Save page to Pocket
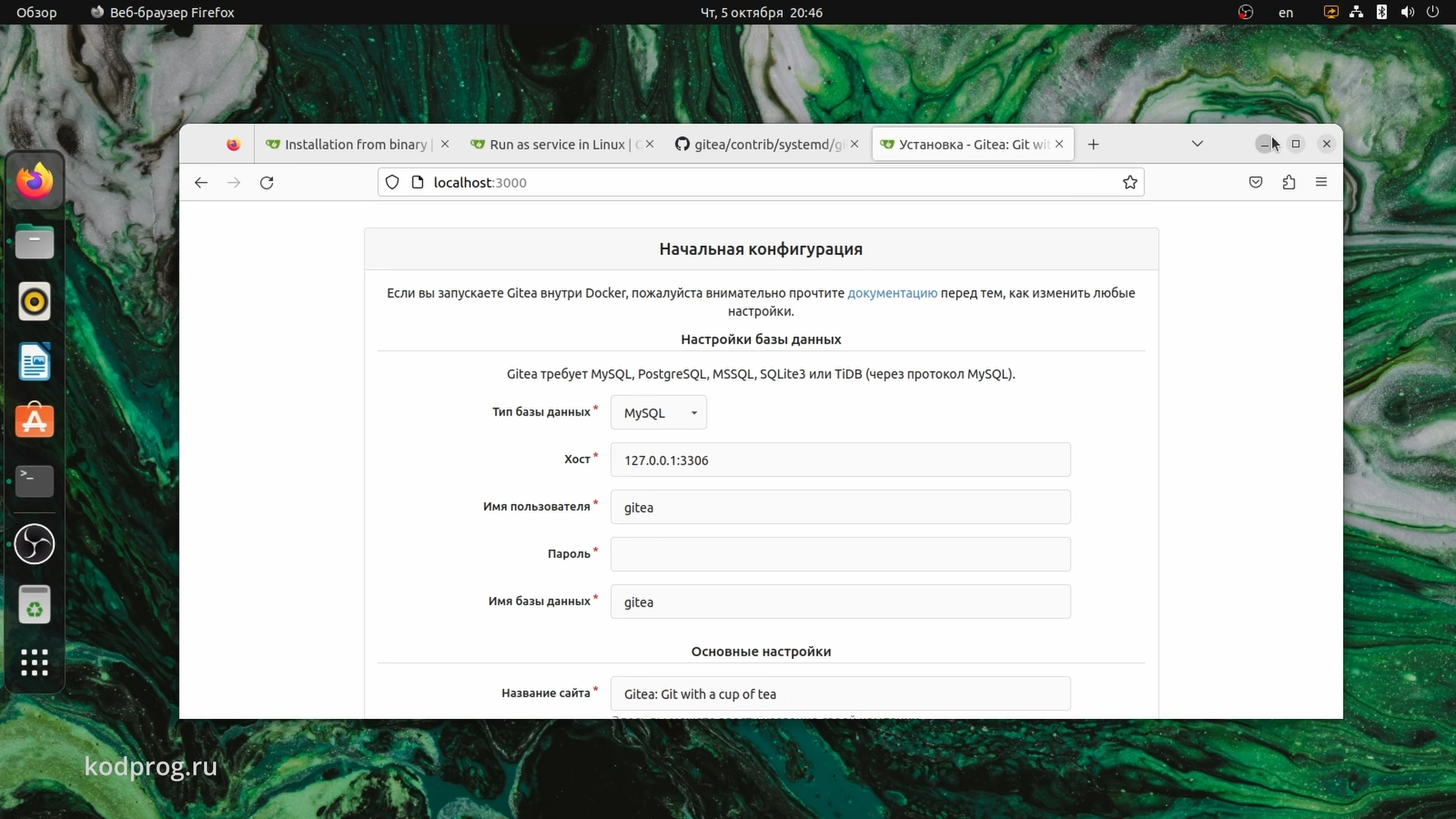The width and height of the screenshot is (1456, 819). (x=1256, y=183)
